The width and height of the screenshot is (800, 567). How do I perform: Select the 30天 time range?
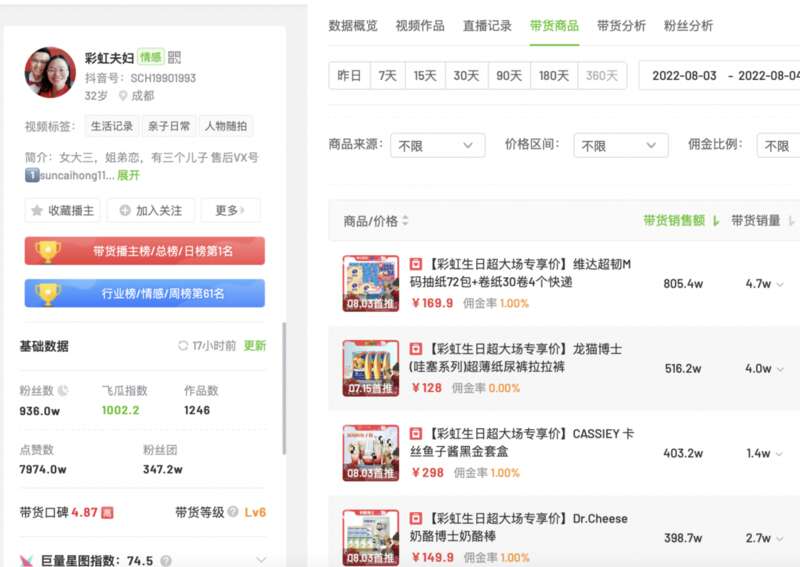coord(466,76)
